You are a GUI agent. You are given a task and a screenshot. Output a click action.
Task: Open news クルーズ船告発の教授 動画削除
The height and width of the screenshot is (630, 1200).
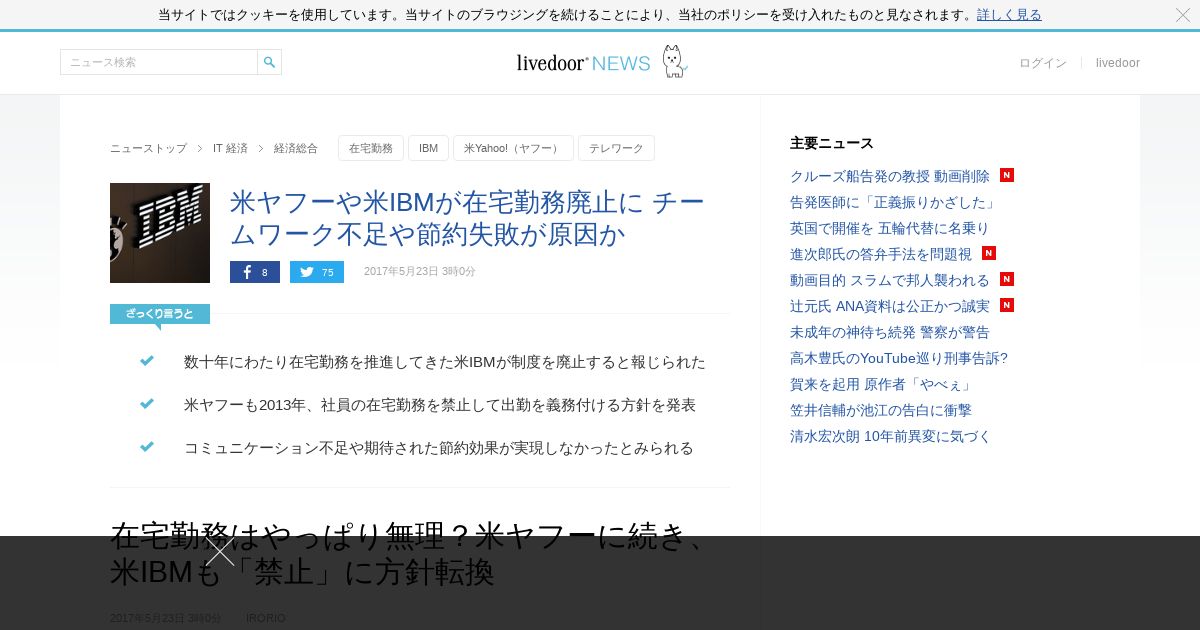[890, 176]
